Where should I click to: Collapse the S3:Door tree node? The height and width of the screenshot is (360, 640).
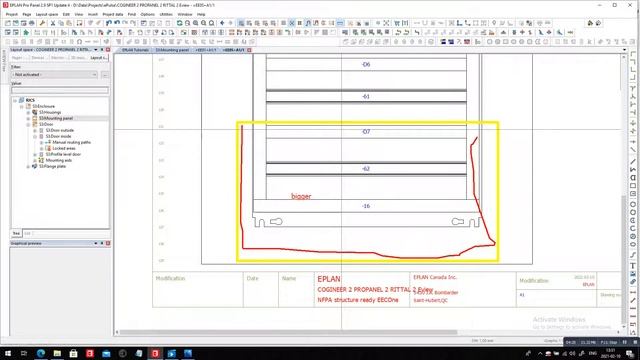(x=28, y=124)
